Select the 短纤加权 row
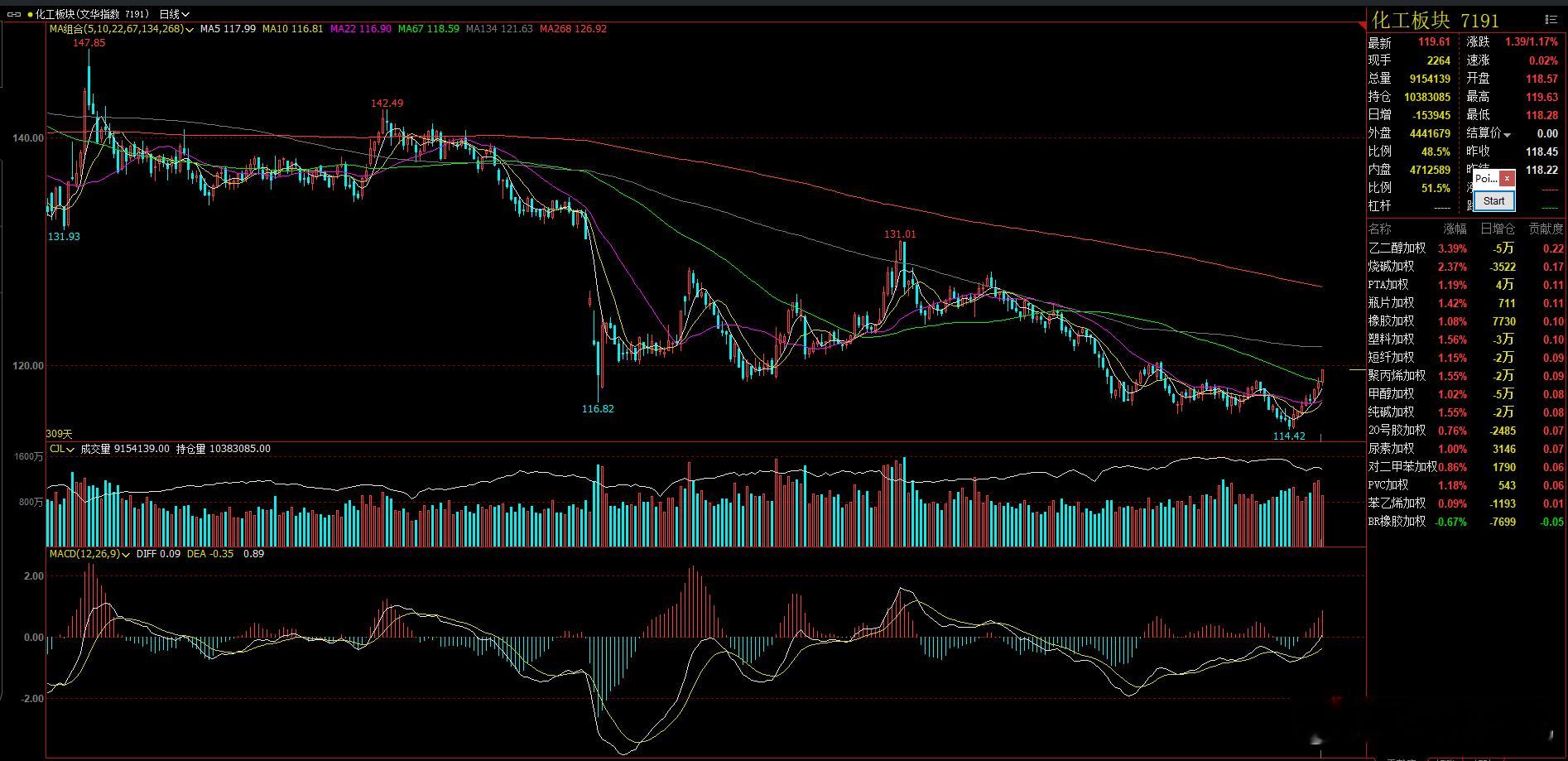This screenshot has width=1568, height=761. (1466, 358)
